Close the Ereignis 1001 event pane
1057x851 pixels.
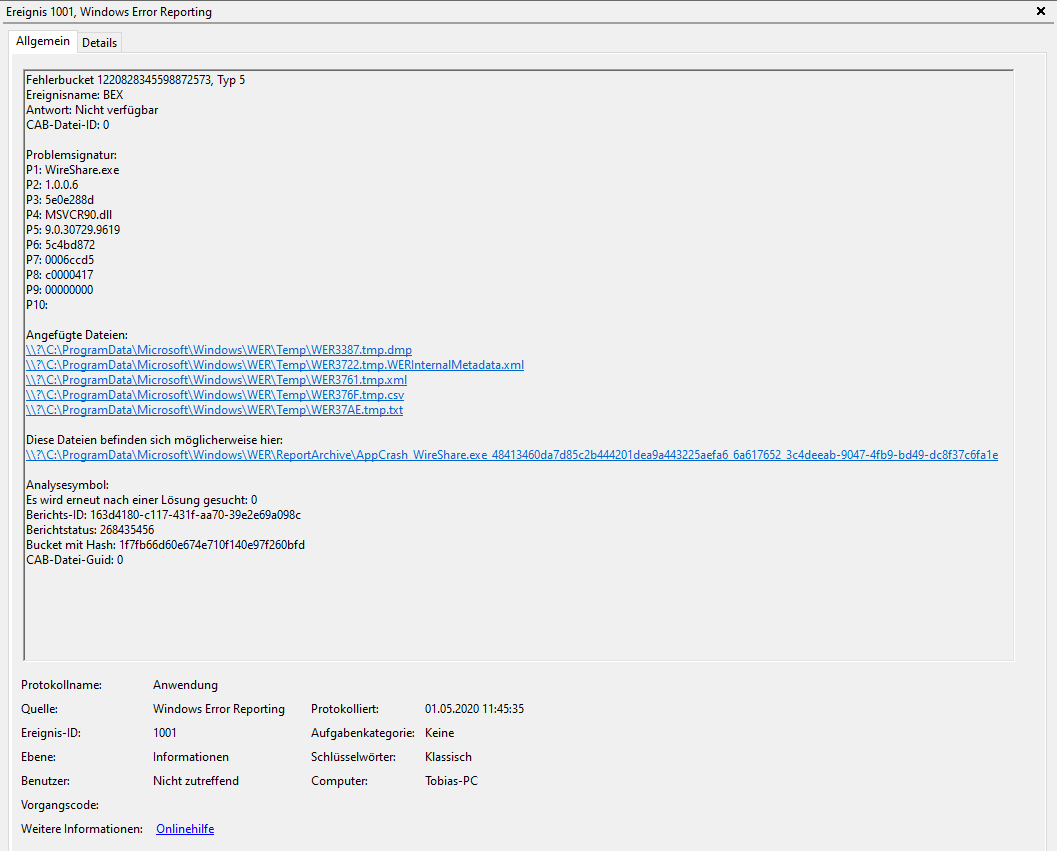coord(1042,12)
